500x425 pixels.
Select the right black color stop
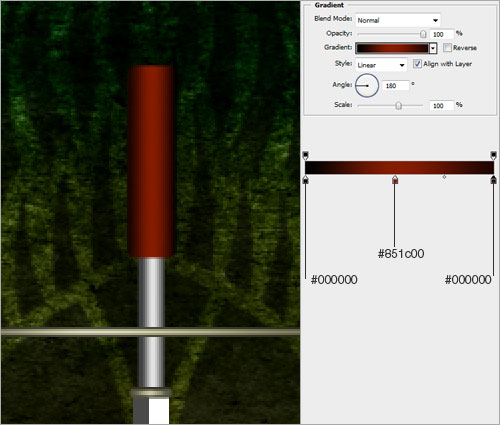coord(494,179)
